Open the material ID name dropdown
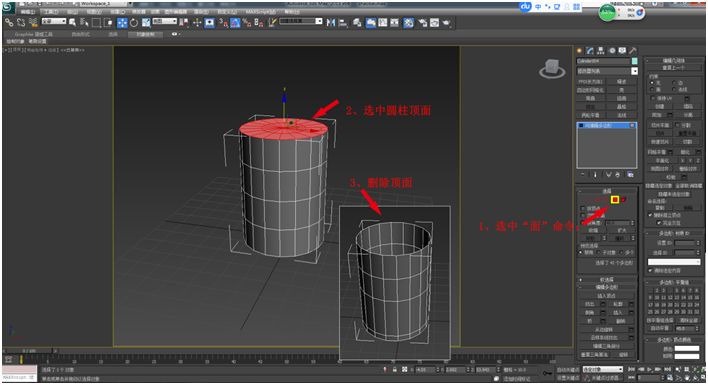 pos(674,262)
